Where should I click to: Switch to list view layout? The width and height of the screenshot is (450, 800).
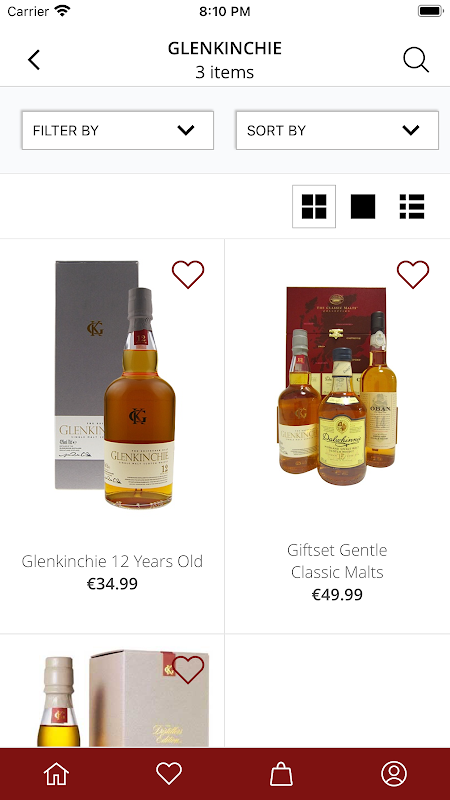tap(412, 206)
